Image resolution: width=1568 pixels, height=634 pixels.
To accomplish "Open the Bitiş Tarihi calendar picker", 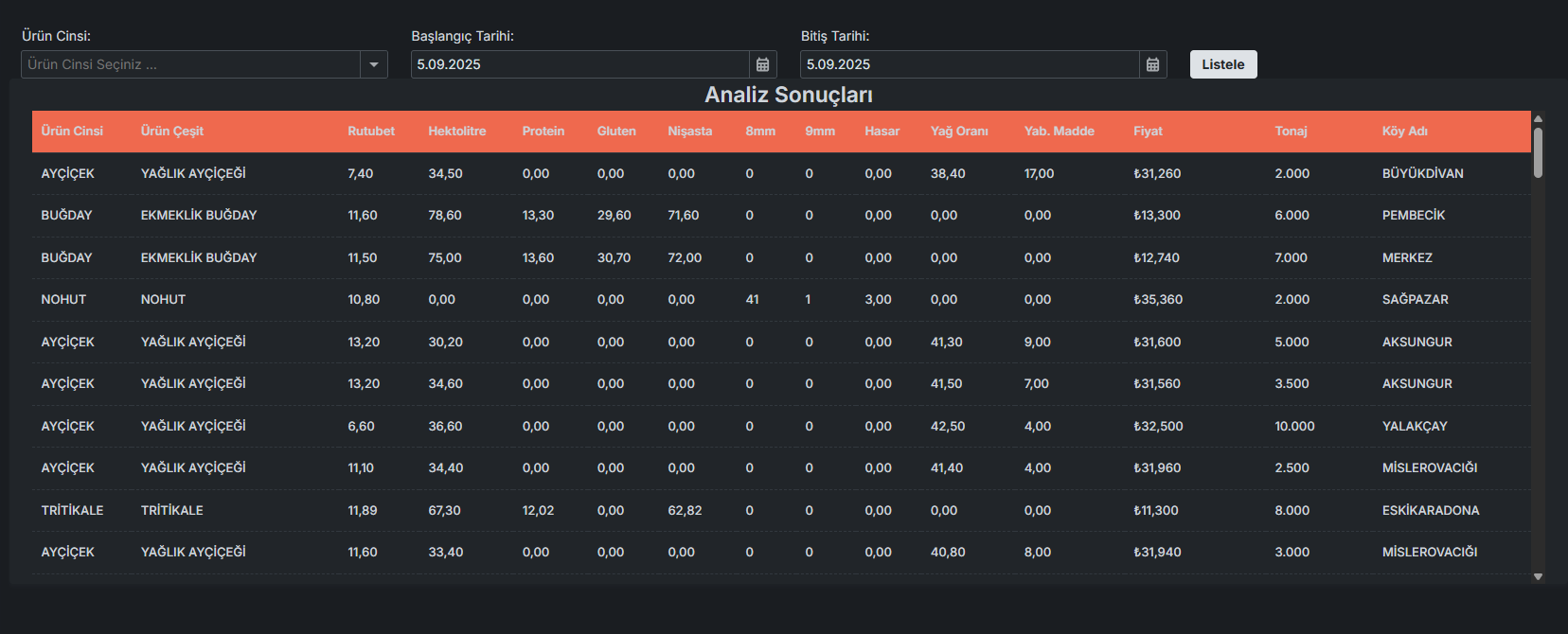I will (1152, 64).
